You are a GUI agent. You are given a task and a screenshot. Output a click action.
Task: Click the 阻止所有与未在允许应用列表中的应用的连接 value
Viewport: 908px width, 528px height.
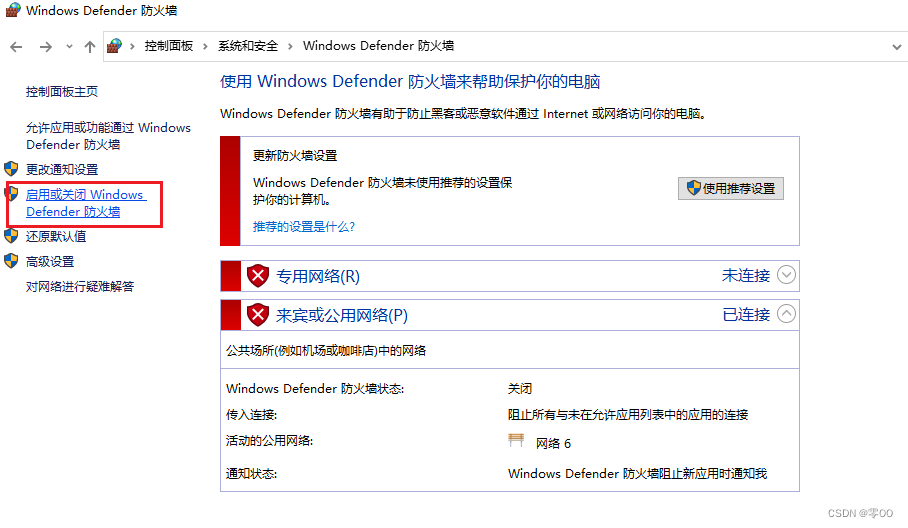coord(628,415)
